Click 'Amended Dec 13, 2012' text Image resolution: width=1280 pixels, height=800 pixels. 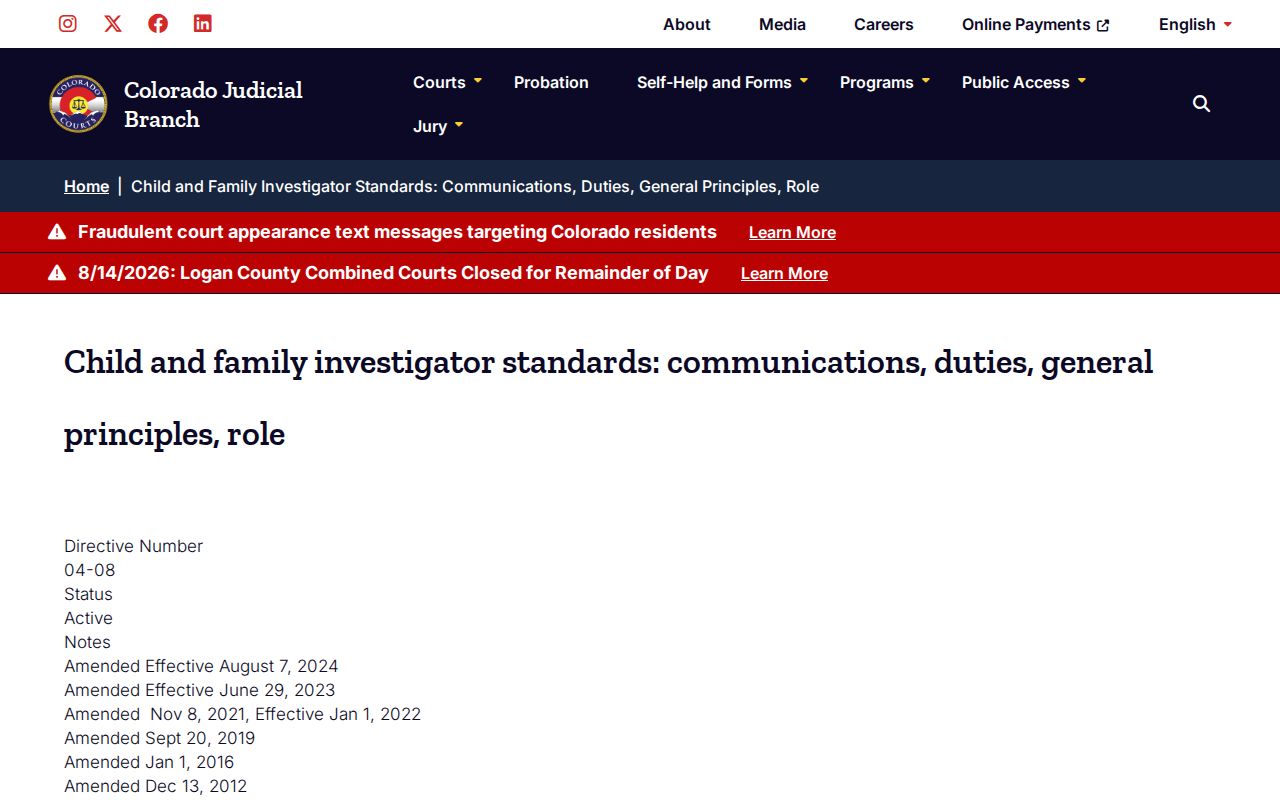156,786
